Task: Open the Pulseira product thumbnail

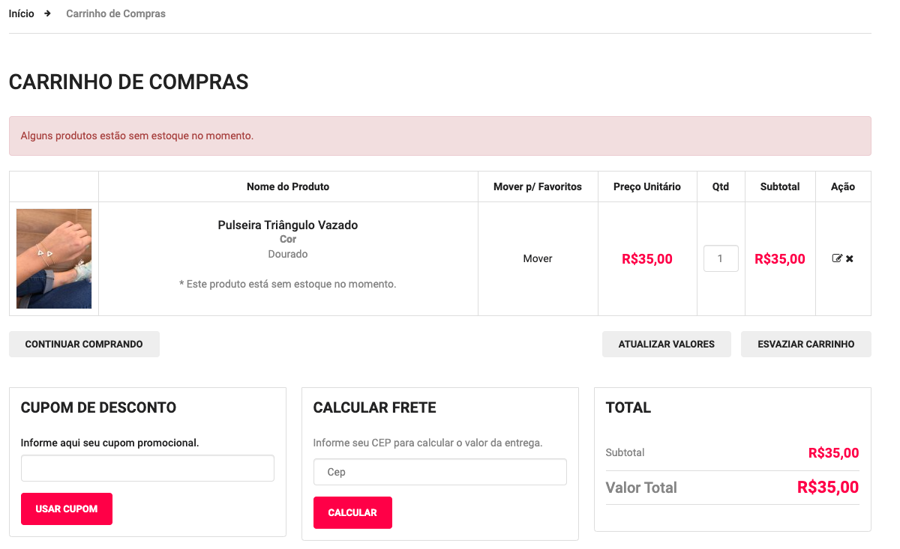Action: [54, 258]
